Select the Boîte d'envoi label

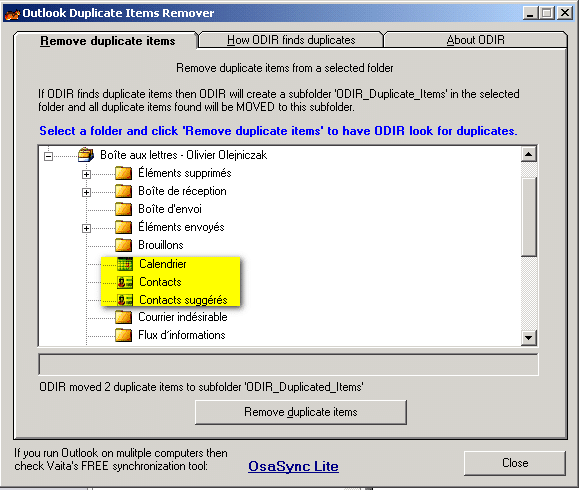coord(170,209)
